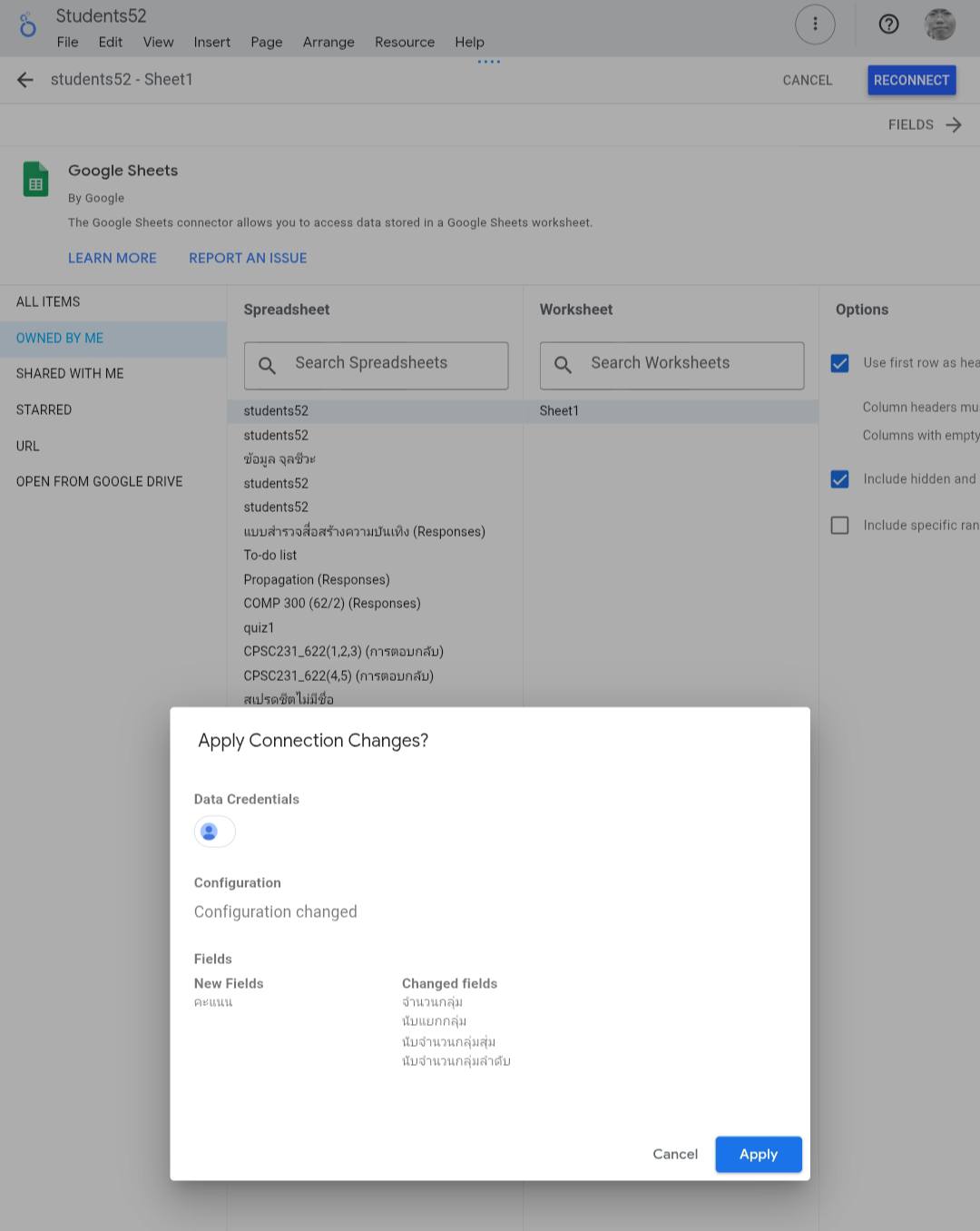This screenshot has width=980, height=1231.
Task: Click the back arrow beside students52 - Sheet1
Action: 25,80
